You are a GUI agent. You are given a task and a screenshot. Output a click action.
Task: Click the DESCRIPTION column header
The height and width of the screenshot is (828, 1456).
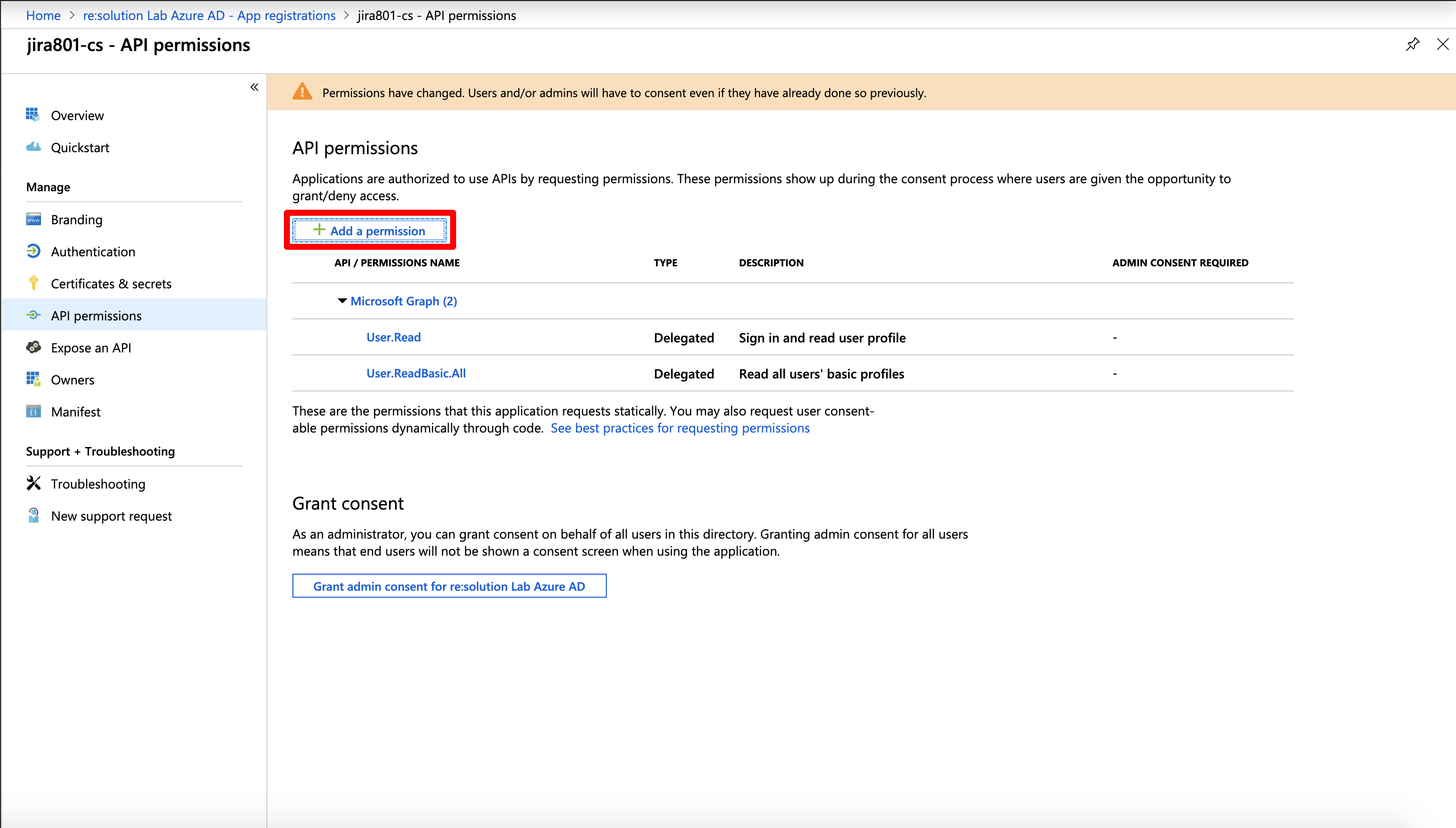coord(771,263)
